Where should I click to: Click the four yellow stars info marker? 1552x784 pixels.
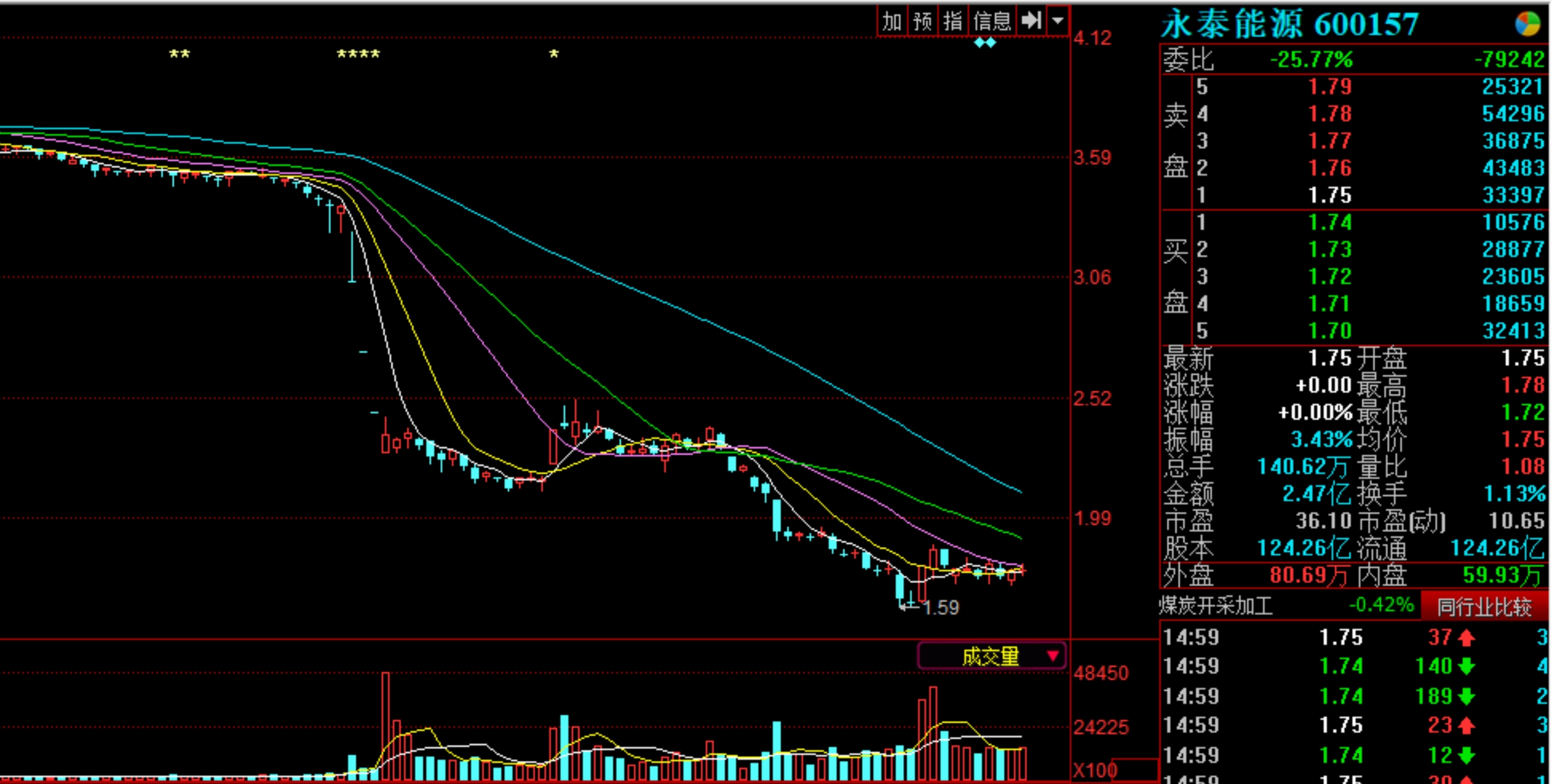coord(358,55)
